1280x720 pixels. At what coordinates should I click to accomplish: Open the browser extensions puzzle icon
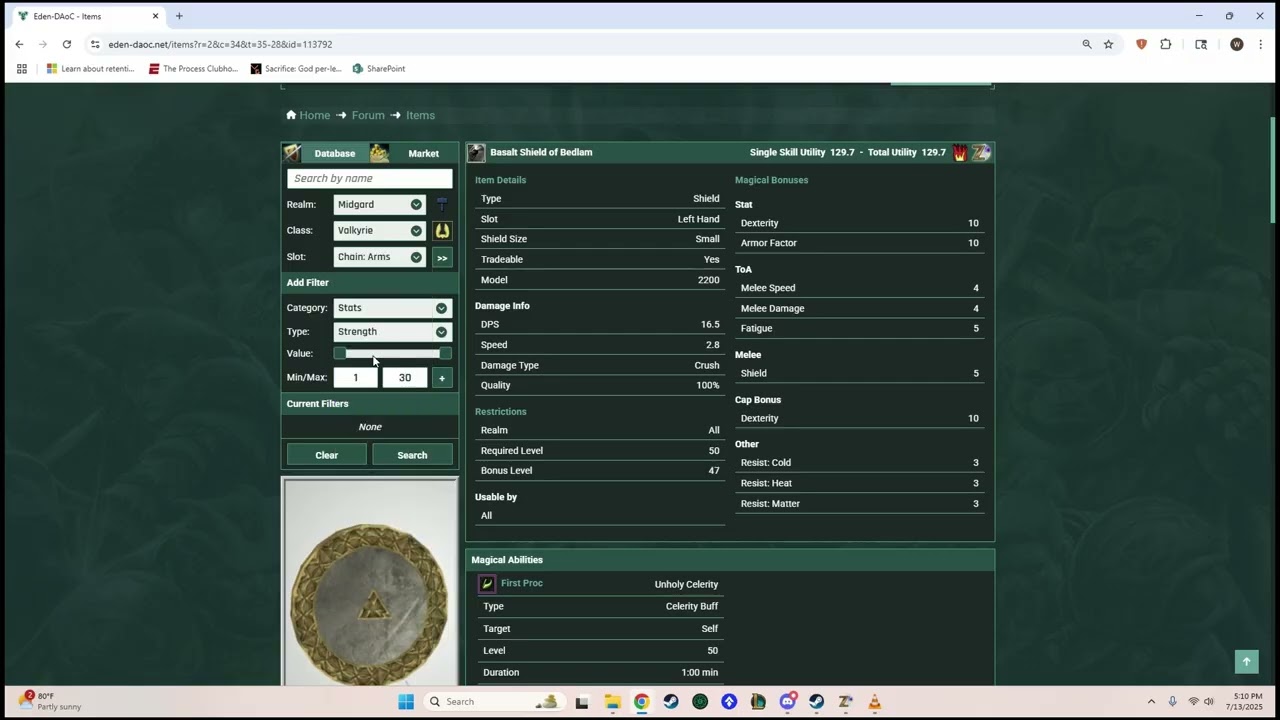pos(1166,44)
